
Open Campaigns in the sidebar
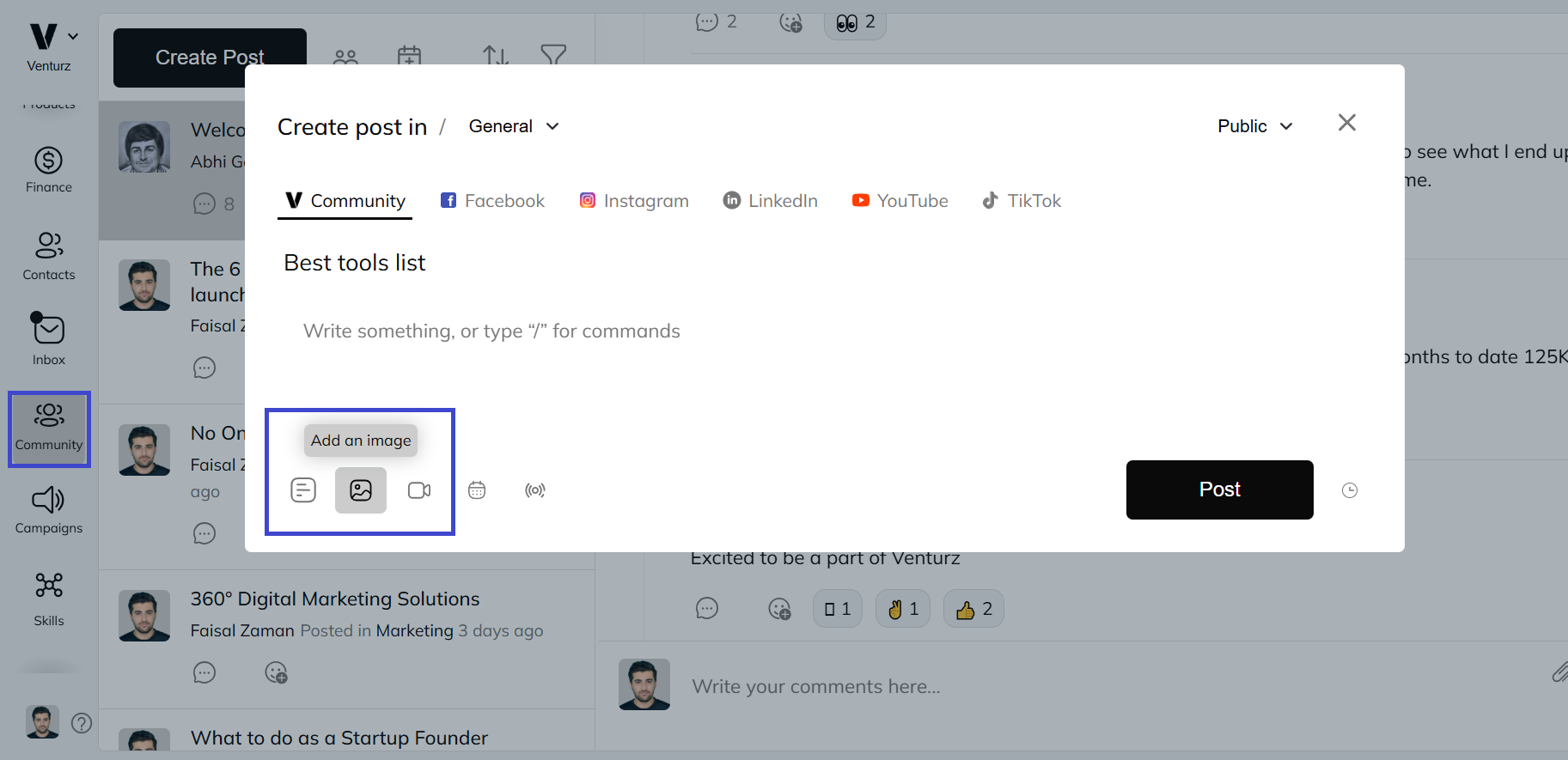tap(49, 510)
